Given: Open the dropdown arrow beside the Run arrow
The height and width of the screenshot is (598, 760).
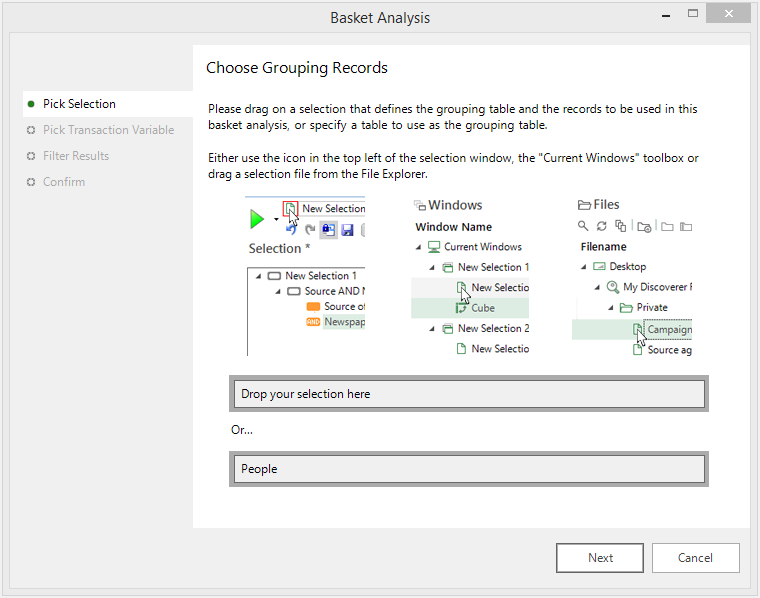Looking at the screenshot, I should 276,220.
